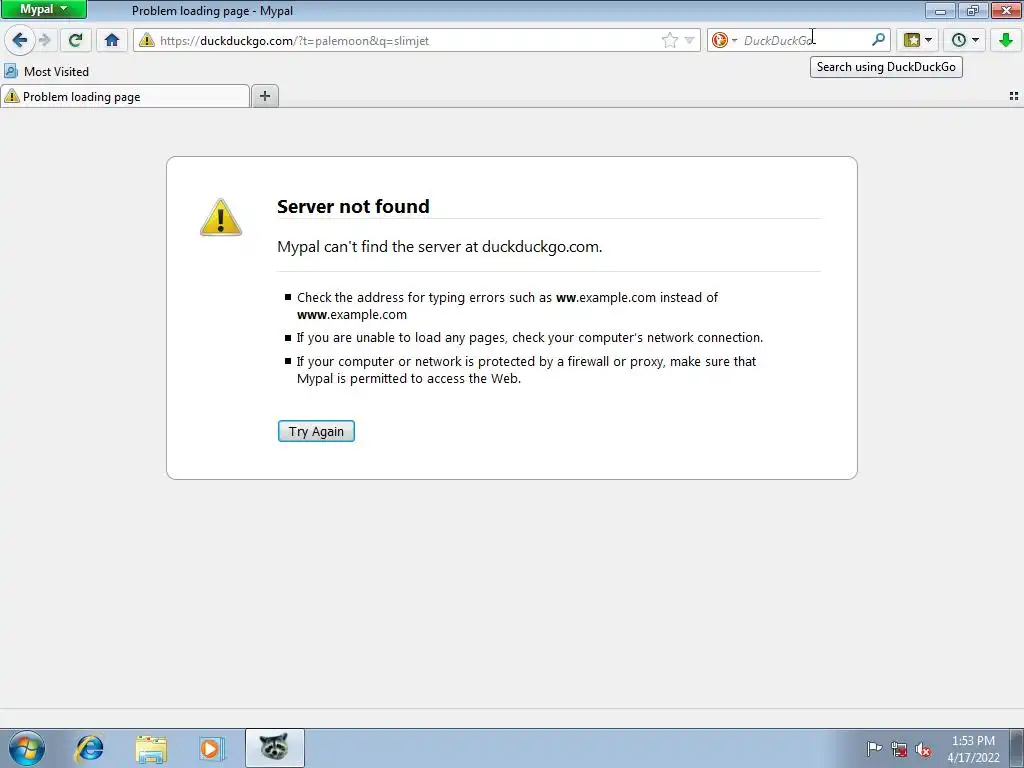
Task: List all tabs with the grid icon
Action: (1014, 96)
